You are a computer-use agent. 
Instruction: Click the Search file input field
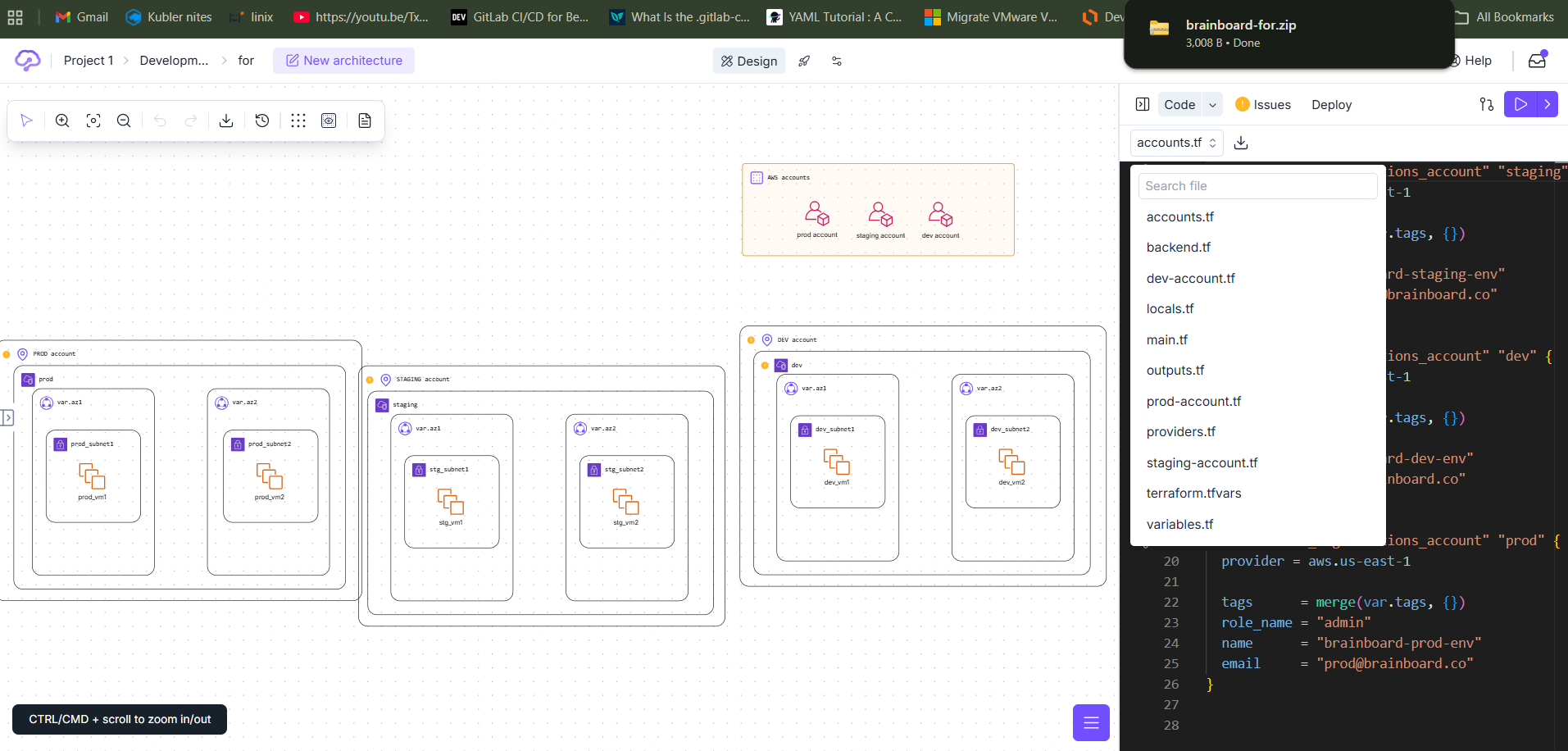coord(1257,186)
